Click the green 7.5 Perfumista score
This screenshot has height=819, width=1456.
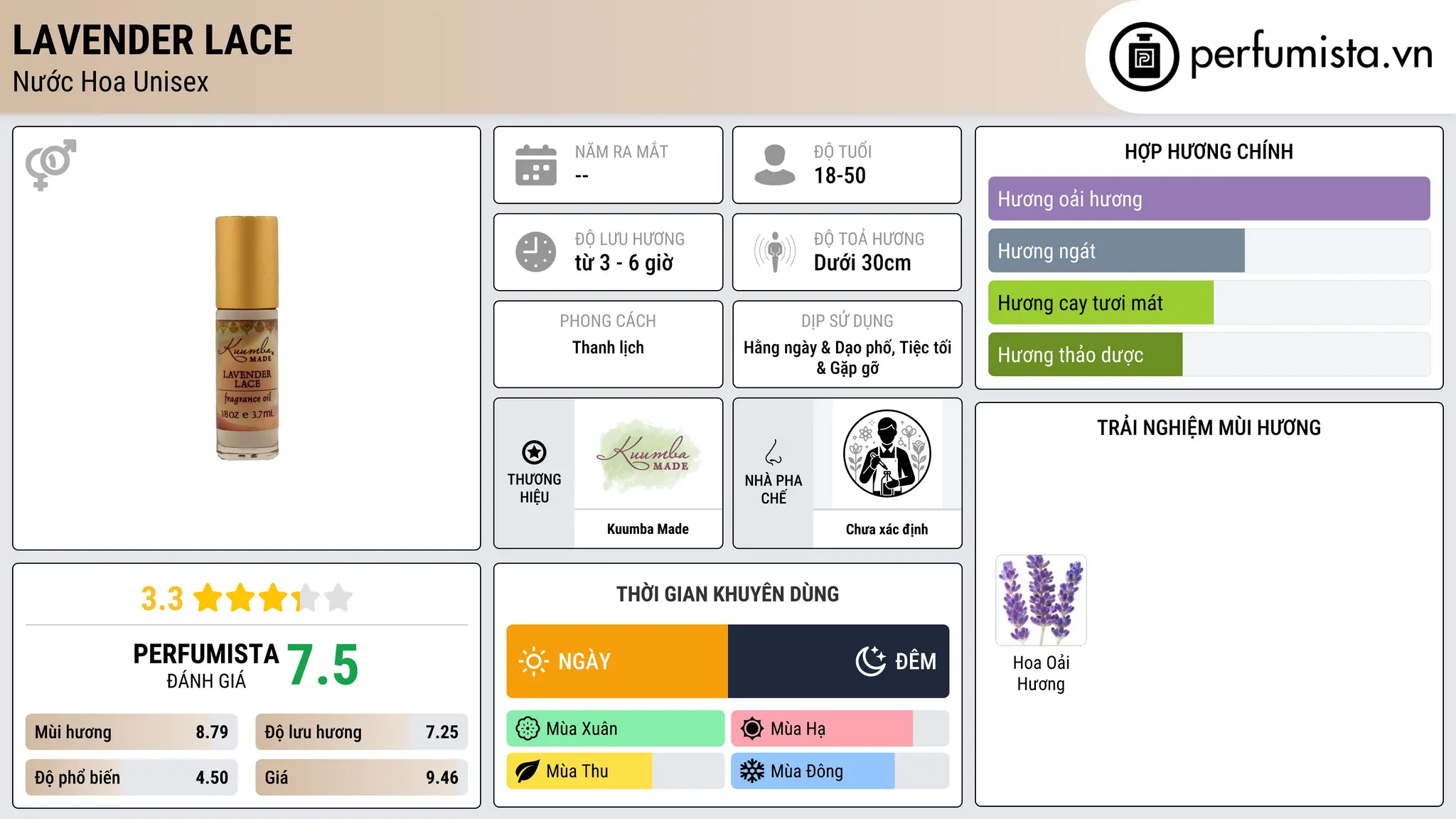pyautogui.click(x=323, y=665)
